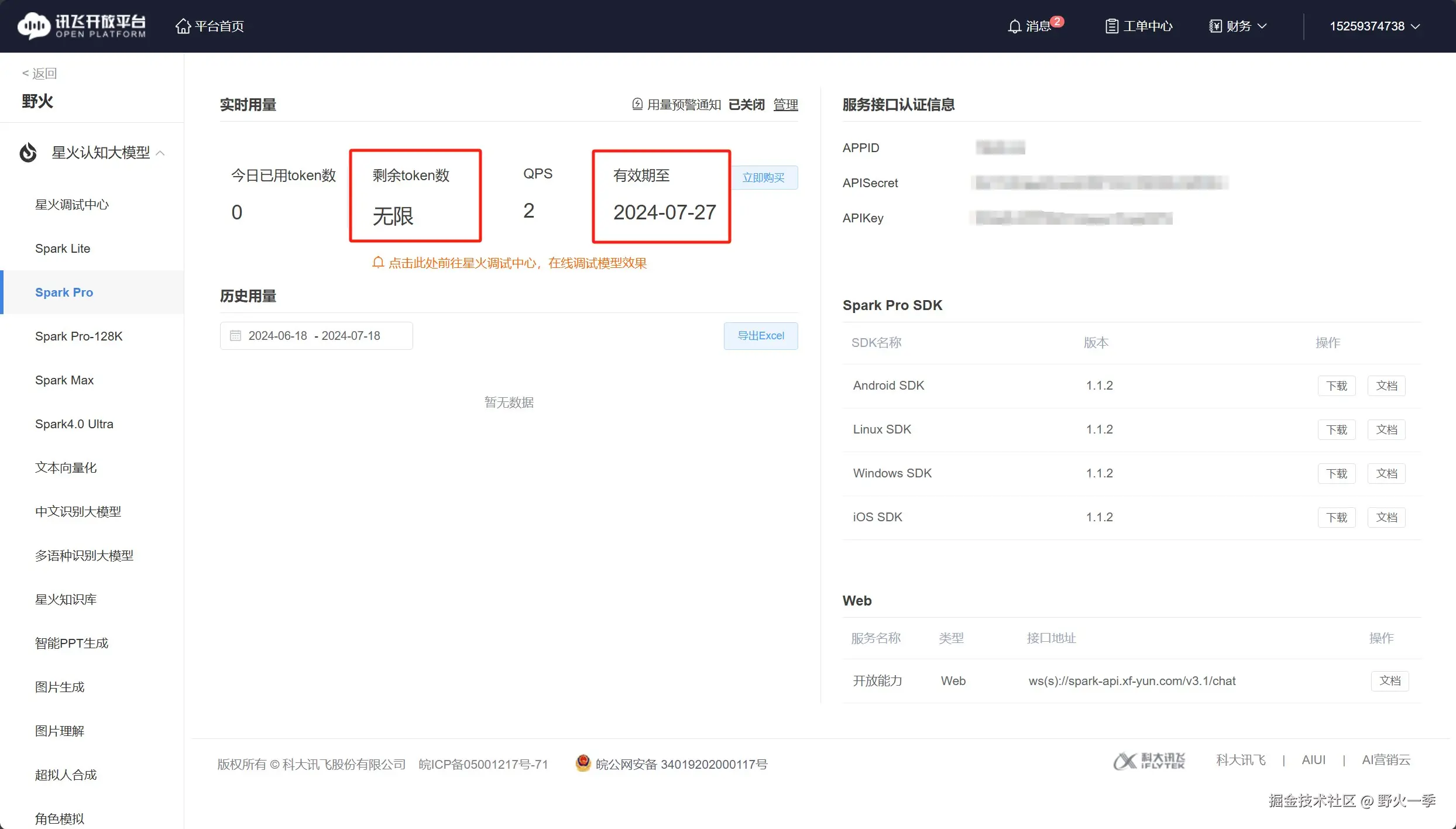1456x829 pixels.
Task: Select Spark Max in sidebar
Action: (x=64, y=380)
